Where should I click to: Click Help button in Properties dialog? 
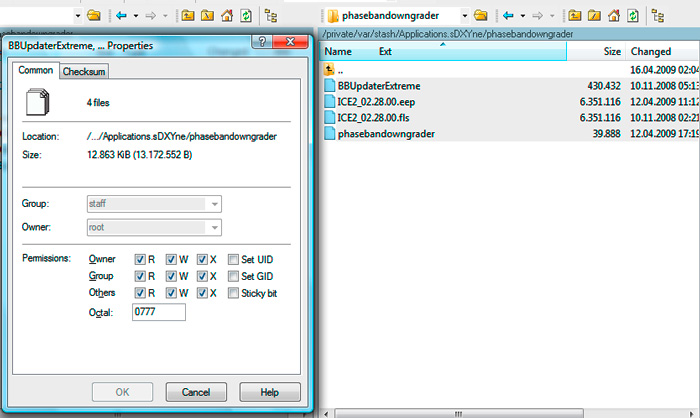(x=270, y=392)
